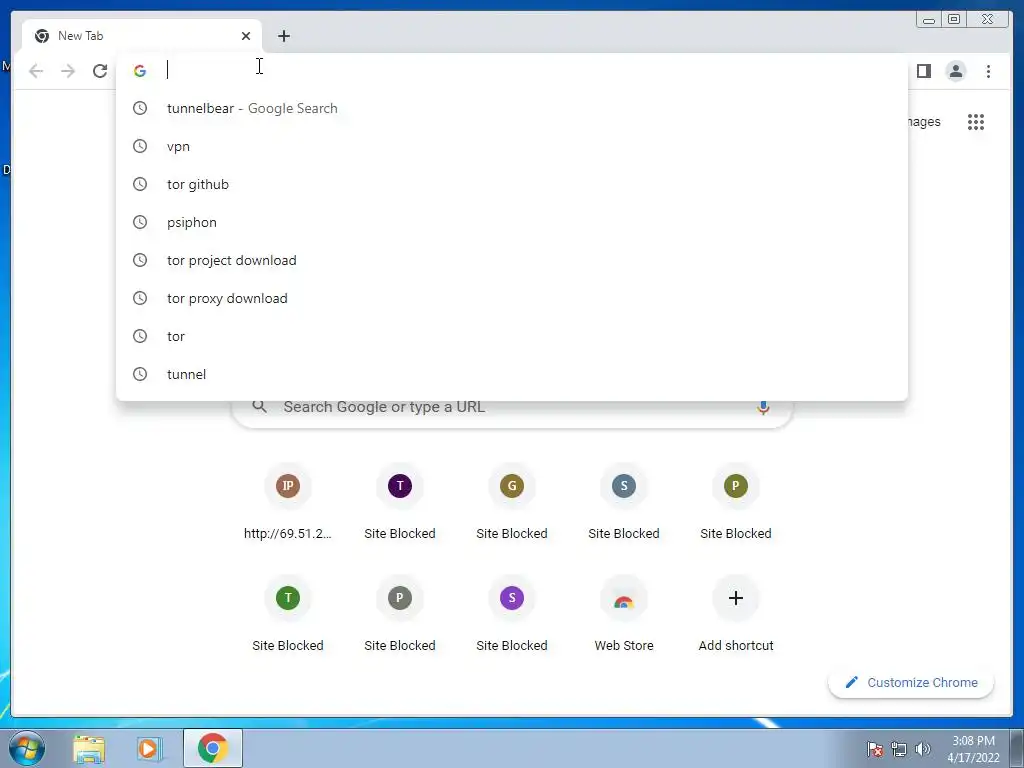Open the Web Store shortcut
Screen dimensions: 1024x768
coord(624,615)
